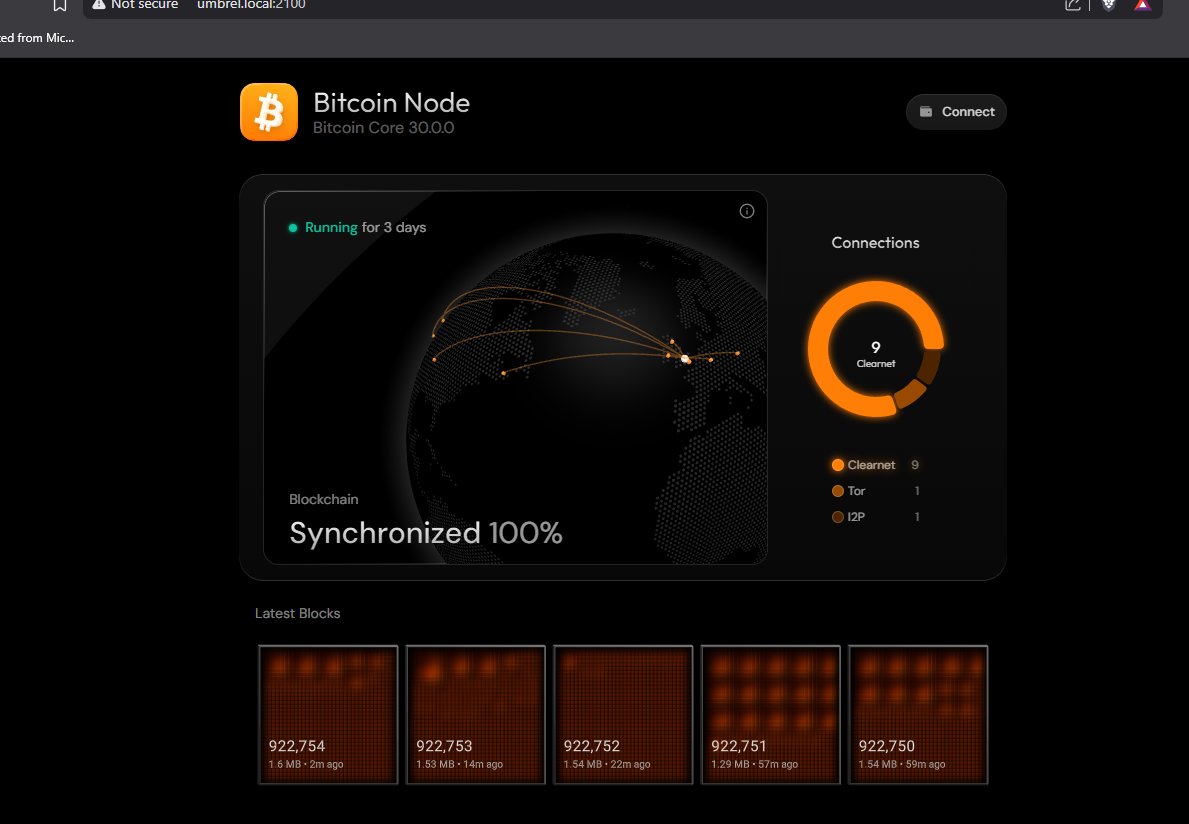Click the browser share icon
This screenshot has width=1189, height=824.
[x=1072, y=5]
